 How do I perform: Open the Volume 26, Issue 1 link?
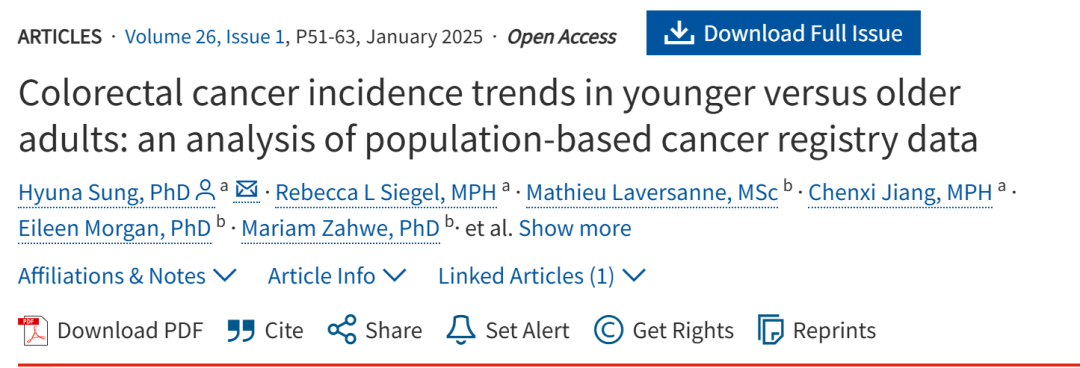coord(205,36)
